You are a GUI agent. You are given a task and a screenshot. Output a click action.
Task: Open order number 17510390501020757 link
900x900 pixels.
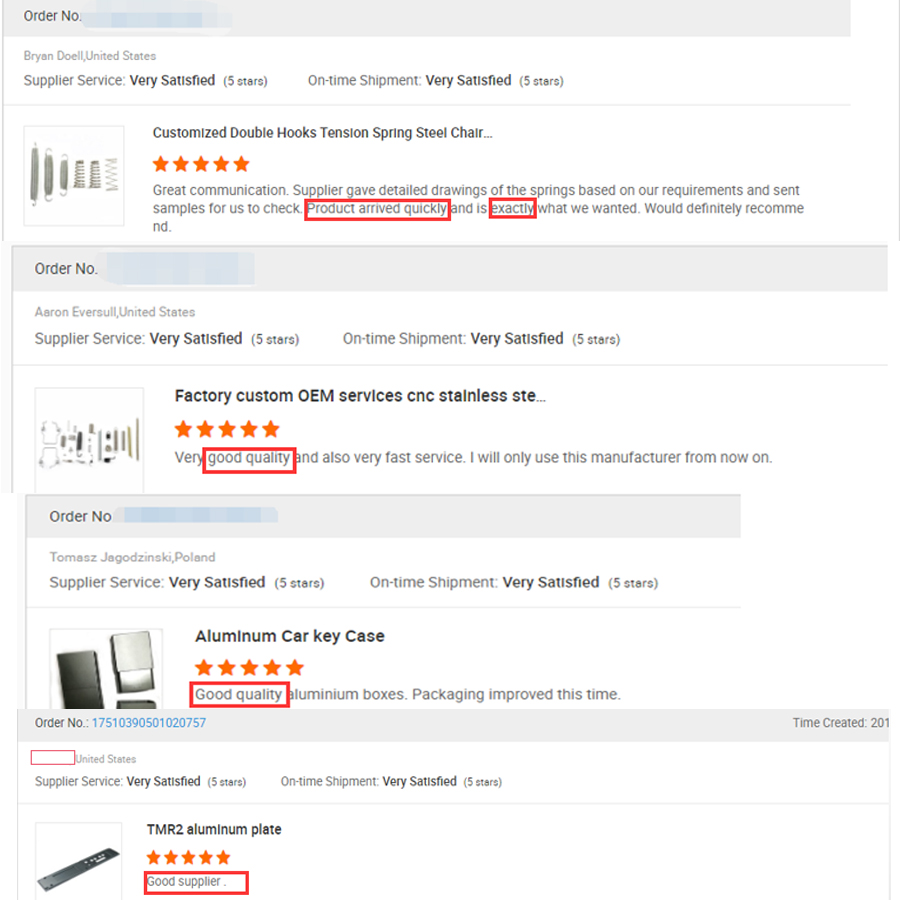point(149,723)
